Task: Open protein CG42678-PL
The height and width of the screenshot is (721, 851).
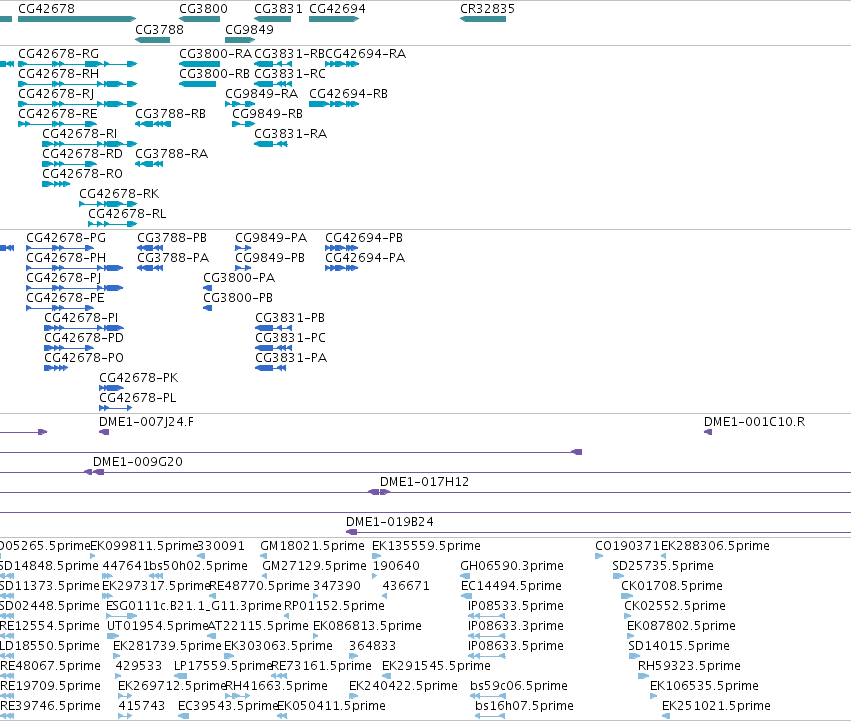Action: coord(138,398)
